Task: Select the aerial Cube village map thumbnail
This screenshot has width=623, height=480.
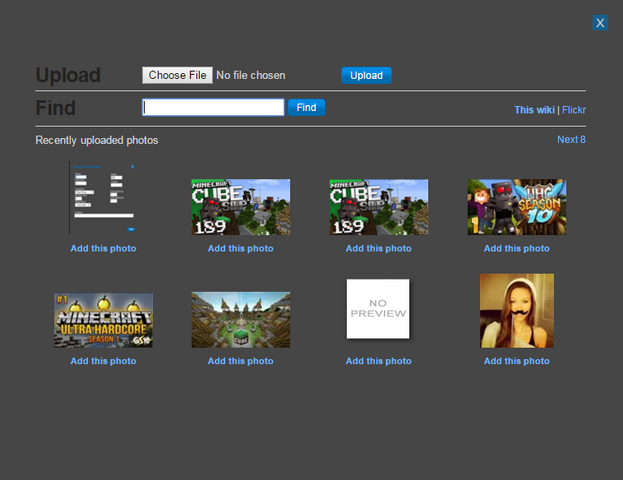Action: 241,320
